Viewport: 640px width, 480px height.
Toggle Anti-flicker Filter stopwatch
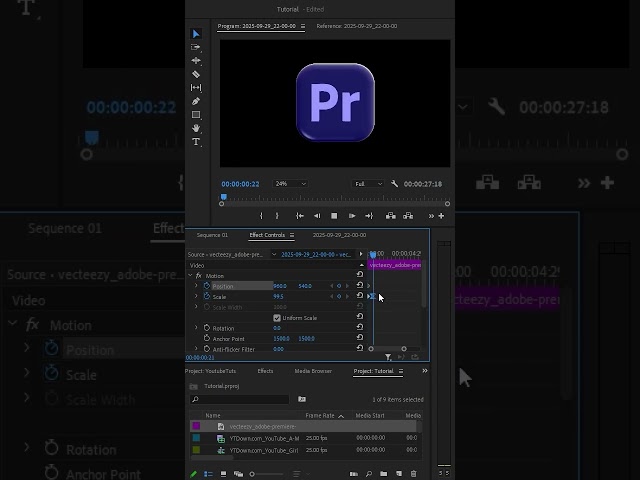tap(207, 349)
